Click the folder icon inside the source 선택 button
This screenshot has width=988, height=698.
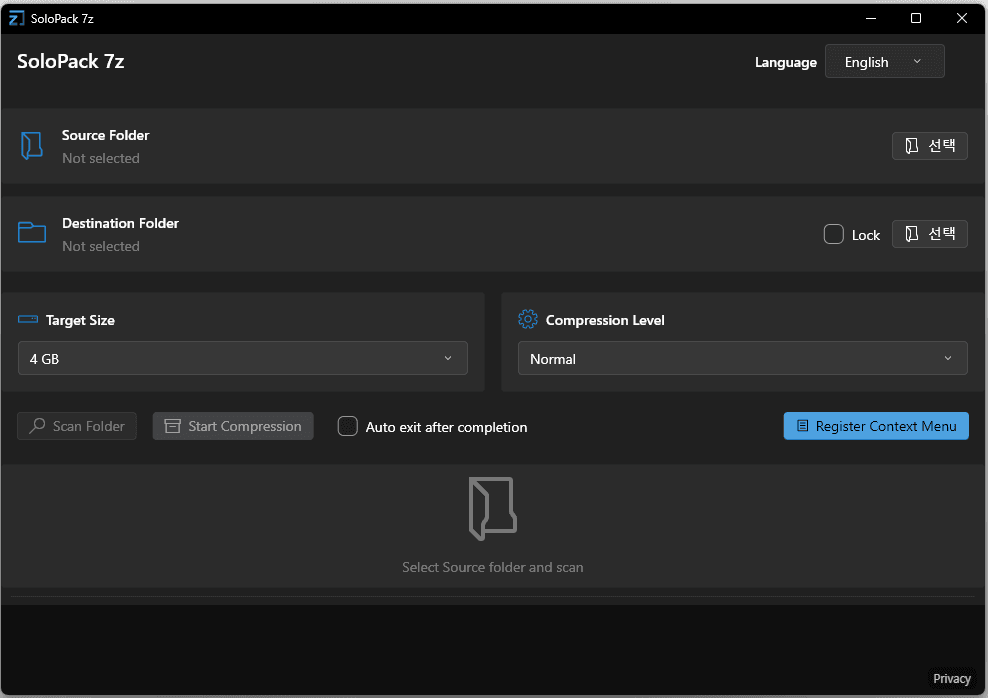pyautogui.click(x=912, y=145)
